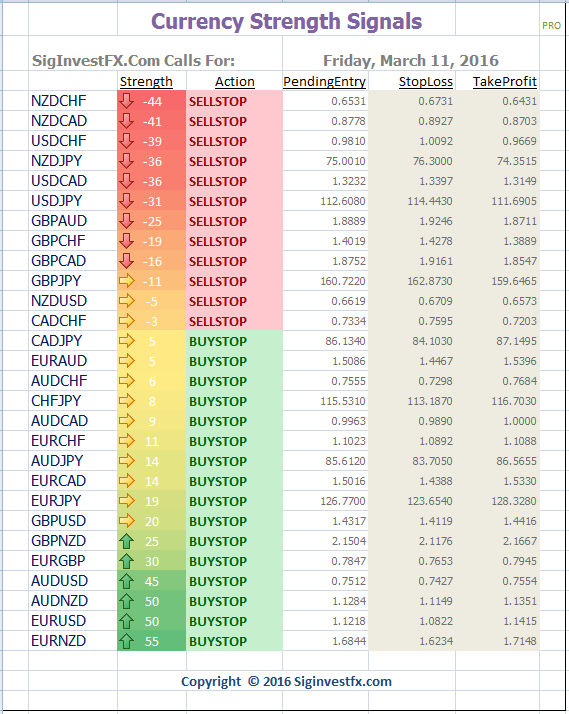
Task: Select the EURGBP pair name cell
Action: tap(72, 561)
